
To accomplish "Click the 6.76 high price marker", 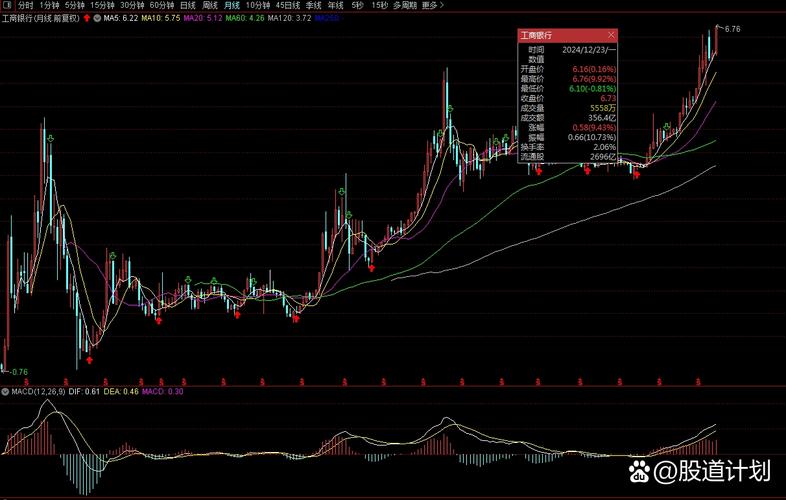I will click(x=731, y=29).
